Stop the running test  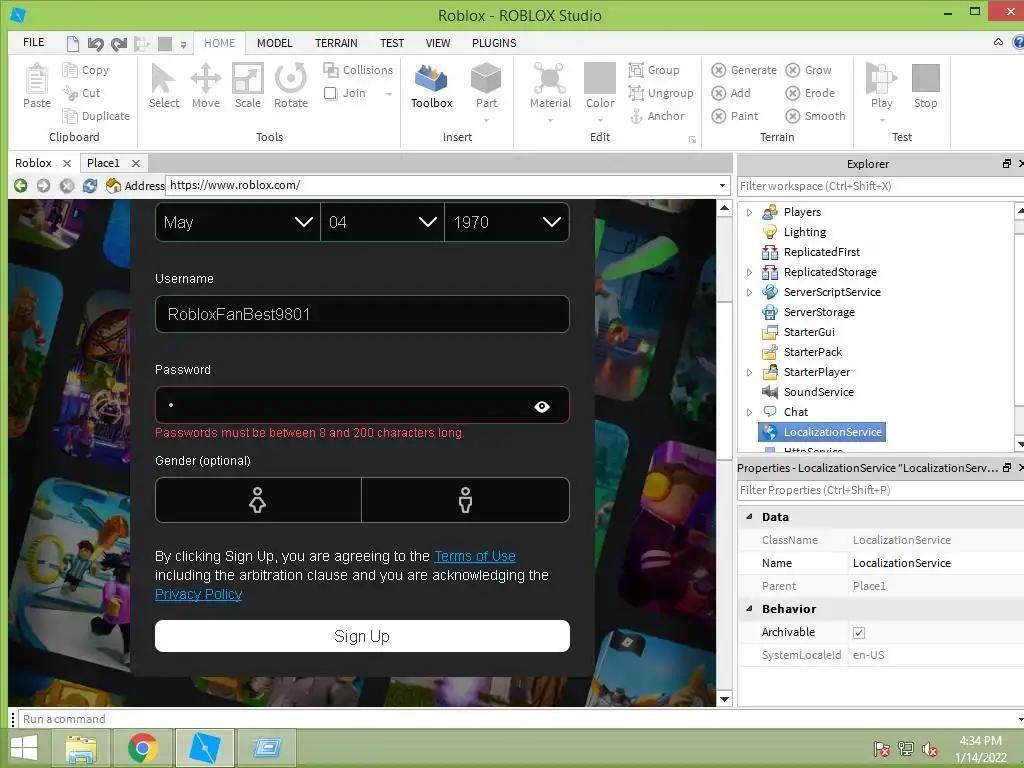click(925, 86)
